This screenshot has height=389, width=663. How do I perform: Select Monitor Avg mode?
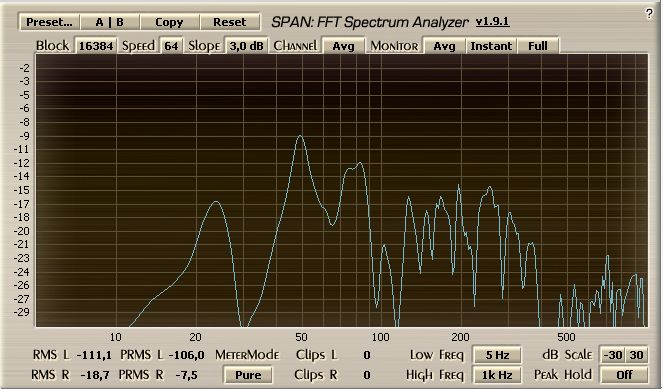pyautogui.click(x=444, y=46)
